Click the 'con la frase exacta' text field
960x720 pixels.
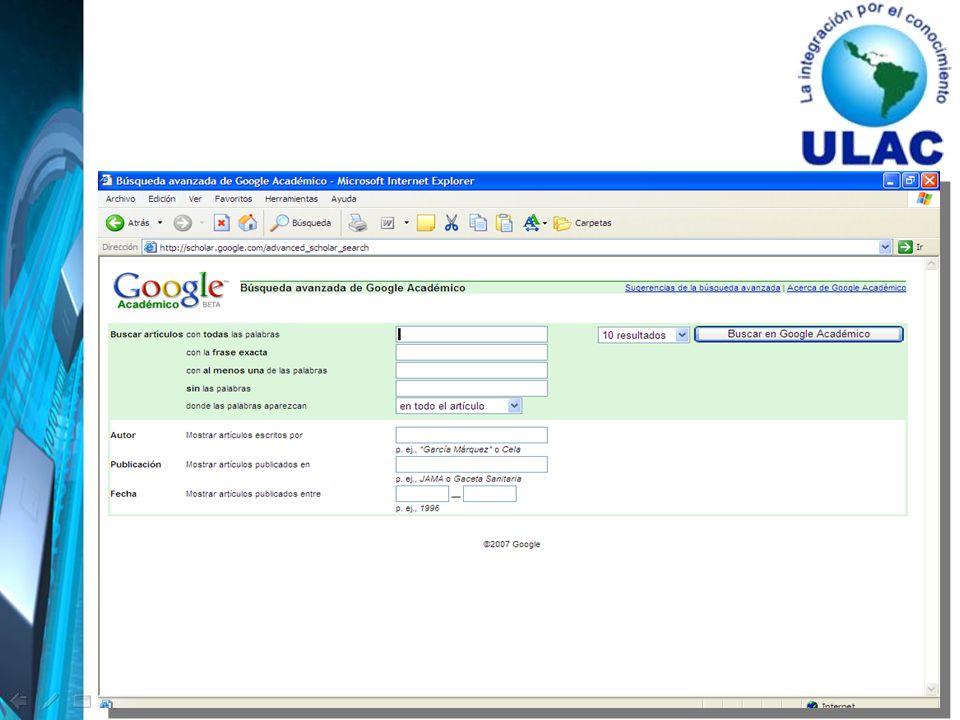[x=471, y=352]
